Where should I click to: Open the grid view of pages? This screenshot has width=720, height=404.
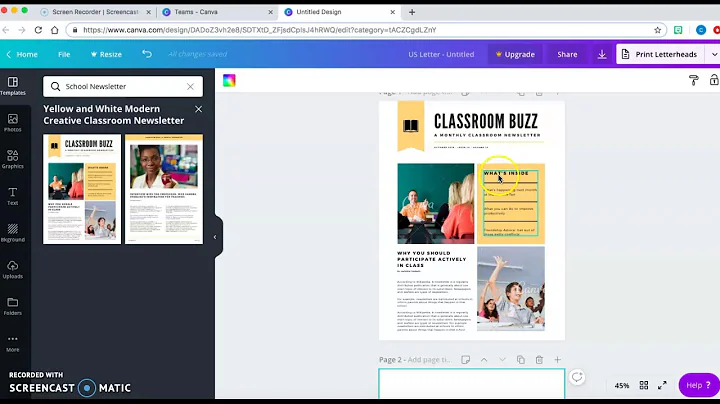(644, 385)
